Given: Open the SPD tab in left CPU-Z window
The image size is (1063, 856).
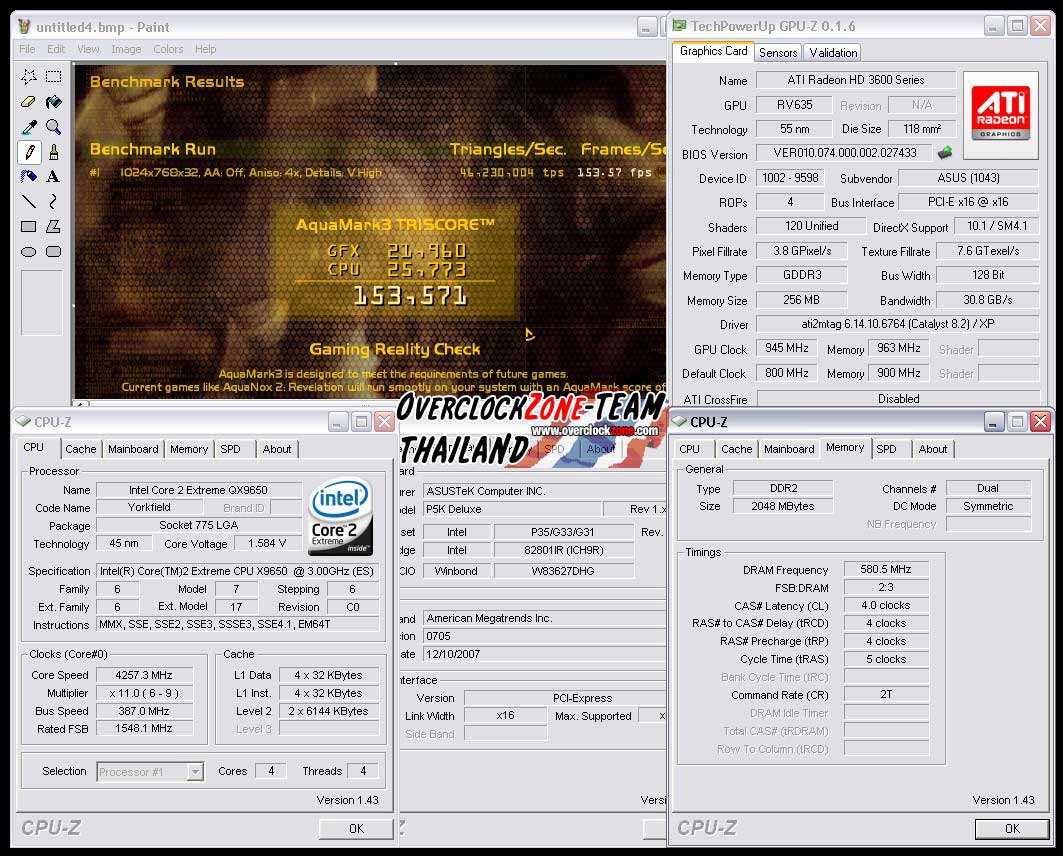Looking at the screenshot, I should click(x=230, y=449).
